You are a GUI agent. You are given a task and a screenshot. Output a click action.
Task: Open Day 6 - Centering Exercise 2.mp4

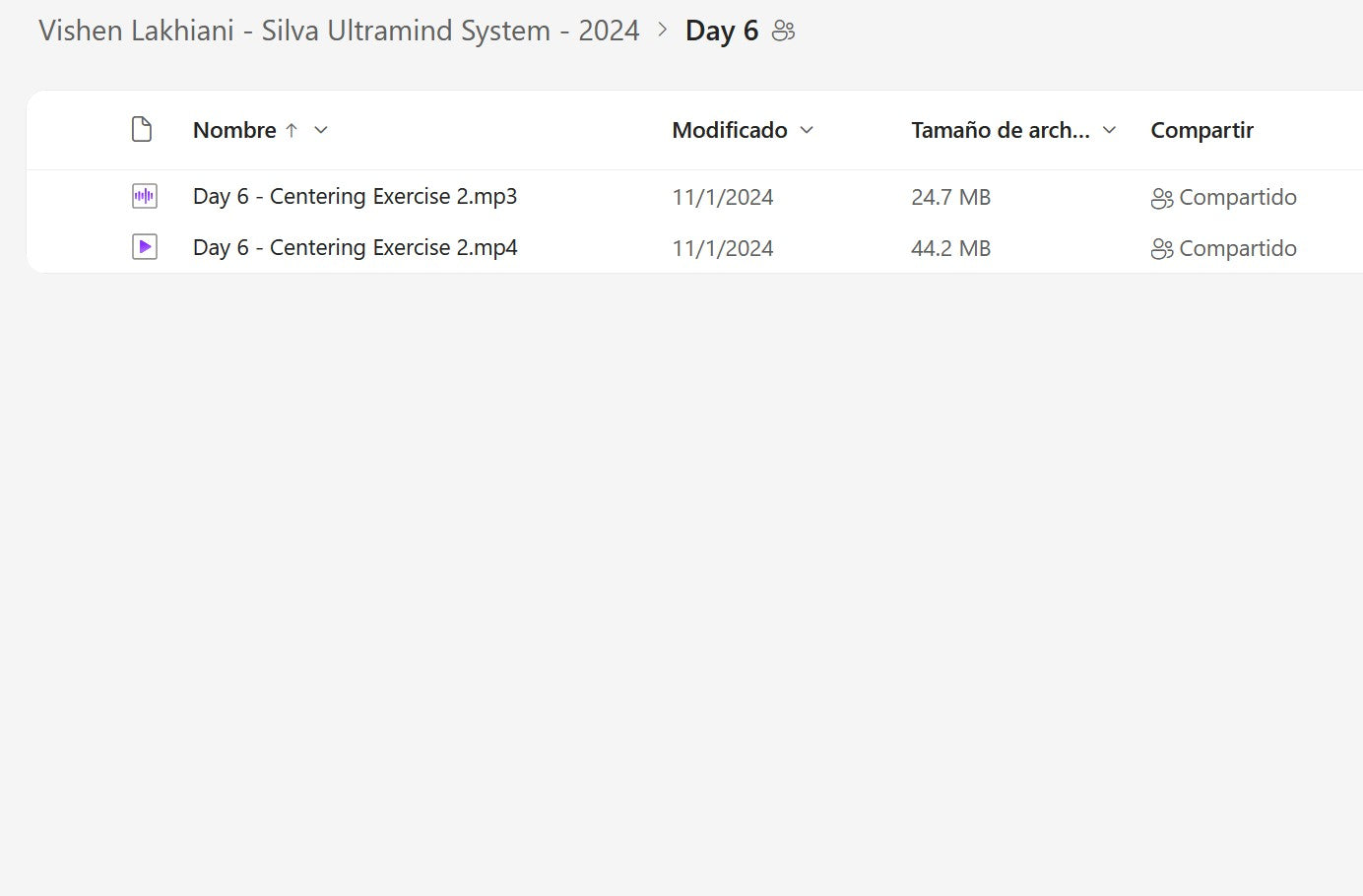coord(355,247)
